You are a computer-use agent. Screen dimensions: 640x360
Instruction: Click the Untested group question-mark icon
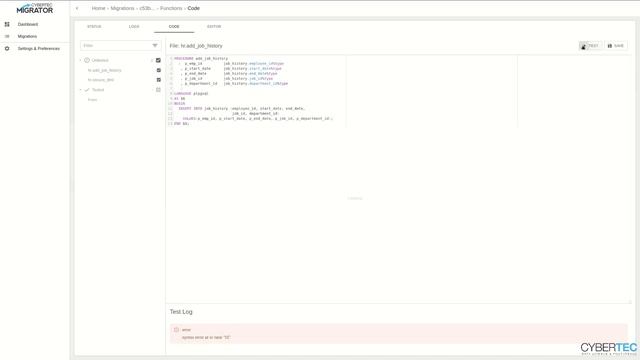[87, 60]
